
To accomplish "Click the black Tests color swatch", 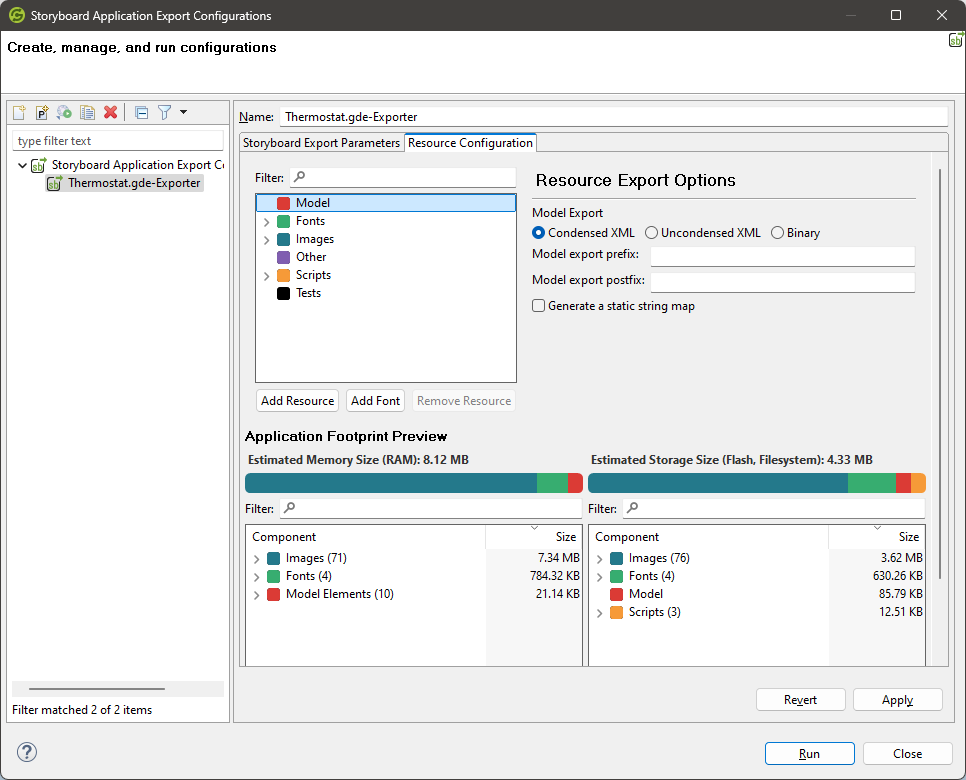I will click(x=283, y=293).
